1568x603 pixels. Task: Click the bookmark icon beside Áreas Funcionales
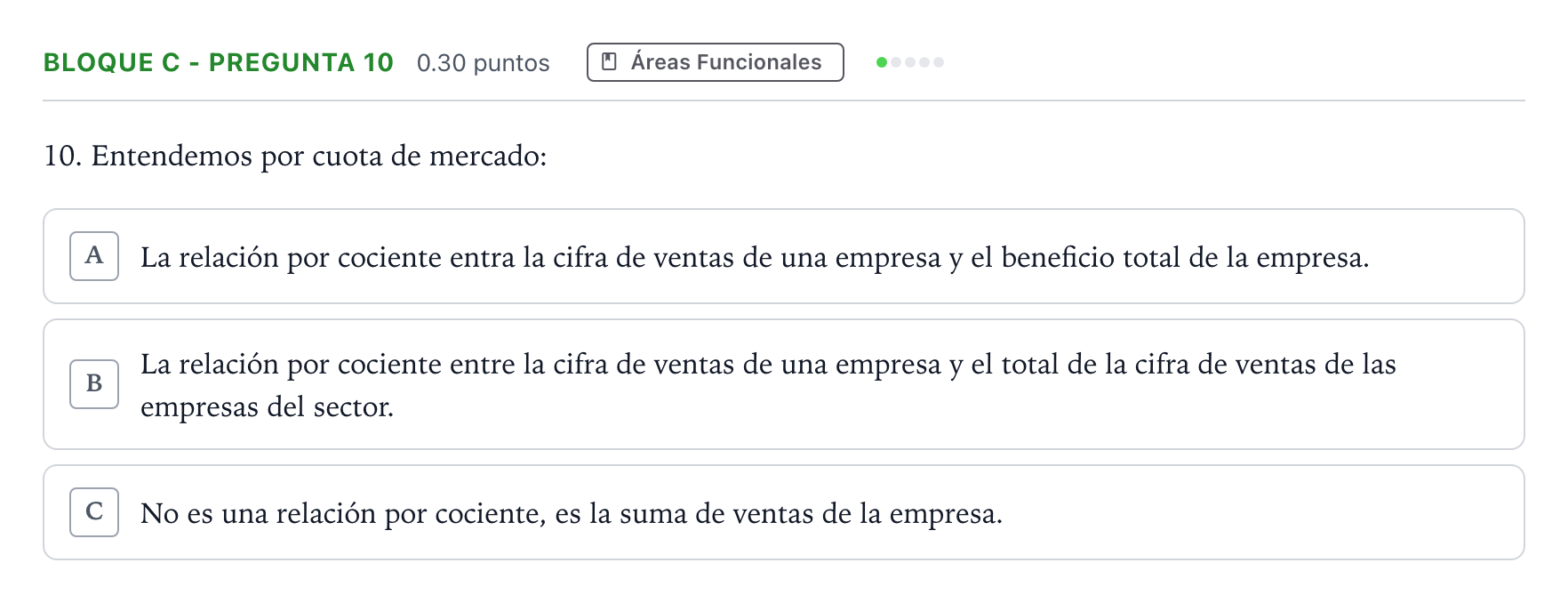point(609,61)
